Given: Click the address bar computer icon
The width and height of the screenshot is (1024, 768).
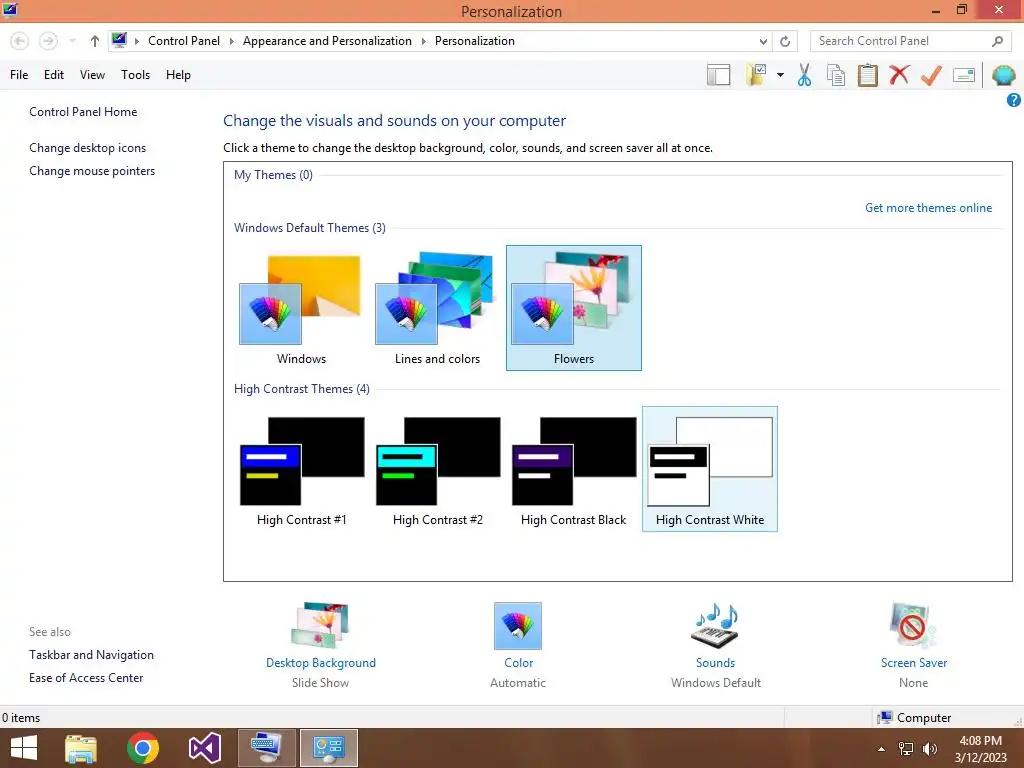Looking at the screenshot, I should click(x=119, y=40).
